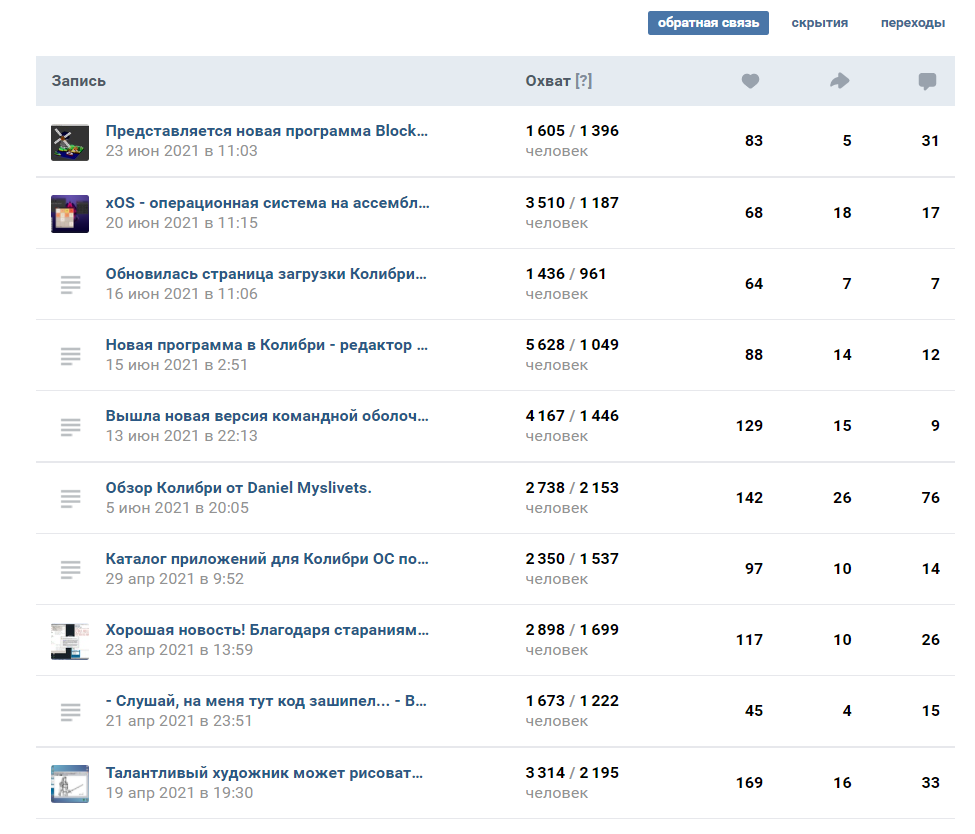Screen dimensions: 975x834
Task: Open the xOS post thumbnail image
Action: 70,213
